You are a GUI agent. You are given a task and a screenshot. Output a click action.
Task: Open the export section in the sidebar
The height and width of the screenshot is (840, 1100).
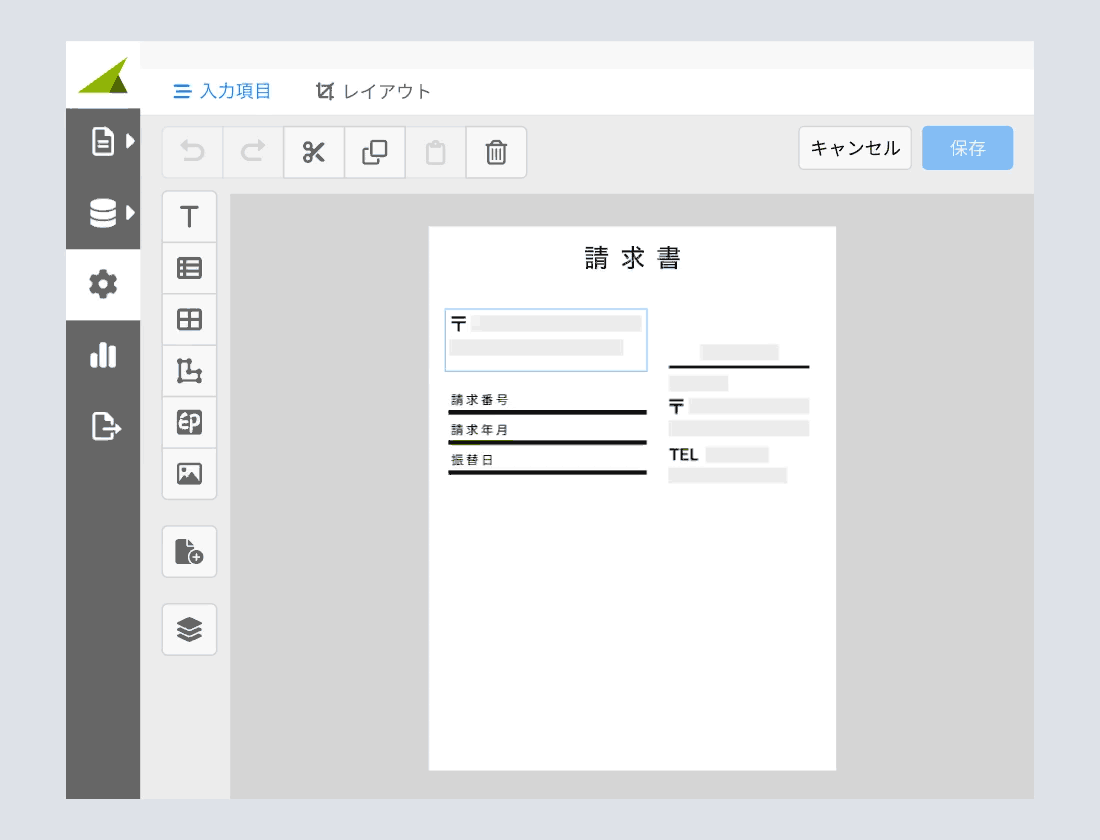coord(103,425)
